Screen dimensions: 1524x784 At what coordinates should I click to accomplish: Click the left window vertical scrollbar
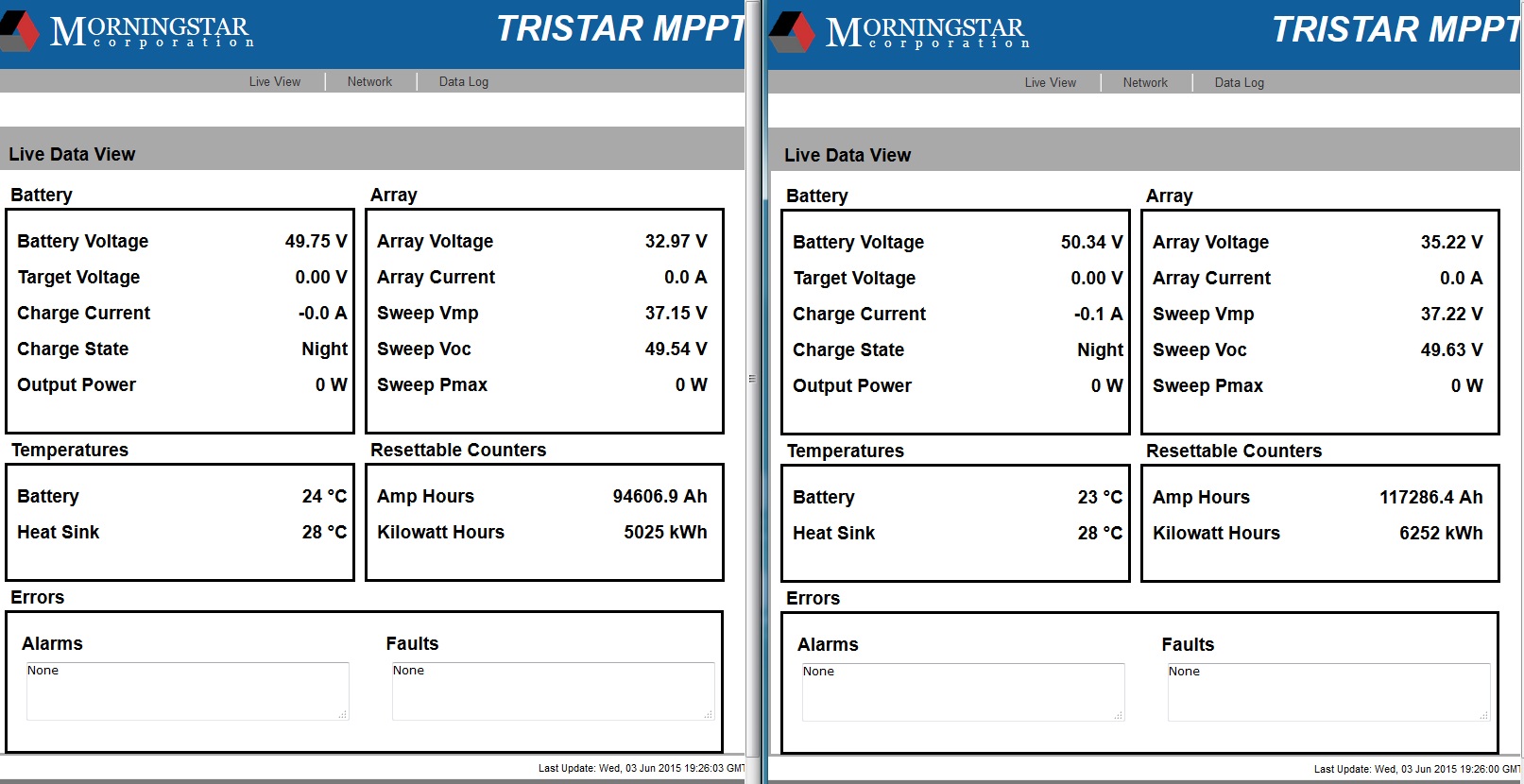pyautogui.click(x=753, y=378)
